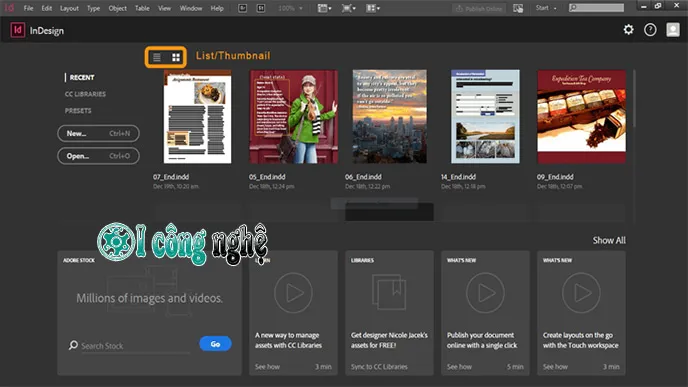The width and height of the screenshot is (688, 387).
Task: Select the RECENT tab
Action: [x=82, y=77]
